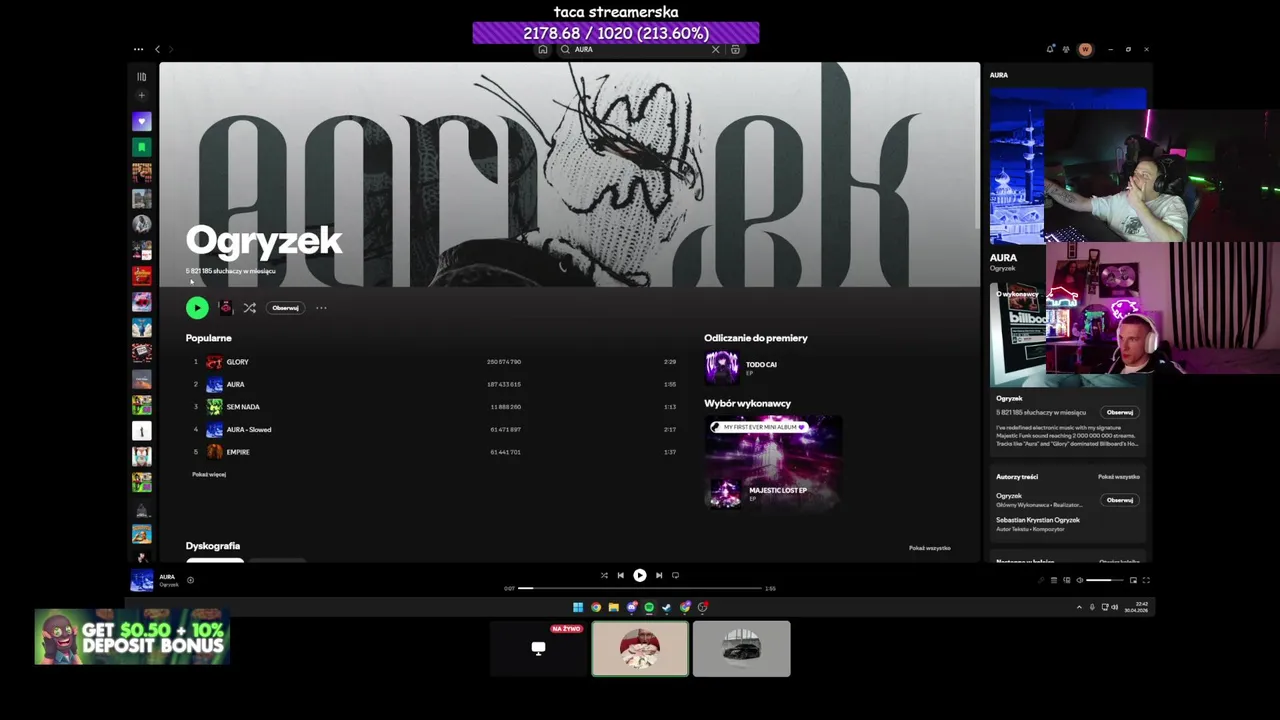Open AURA title in now playing panel
Image resolution: width=1280 pixels, height=720 pixels.
coord(1003,258)
